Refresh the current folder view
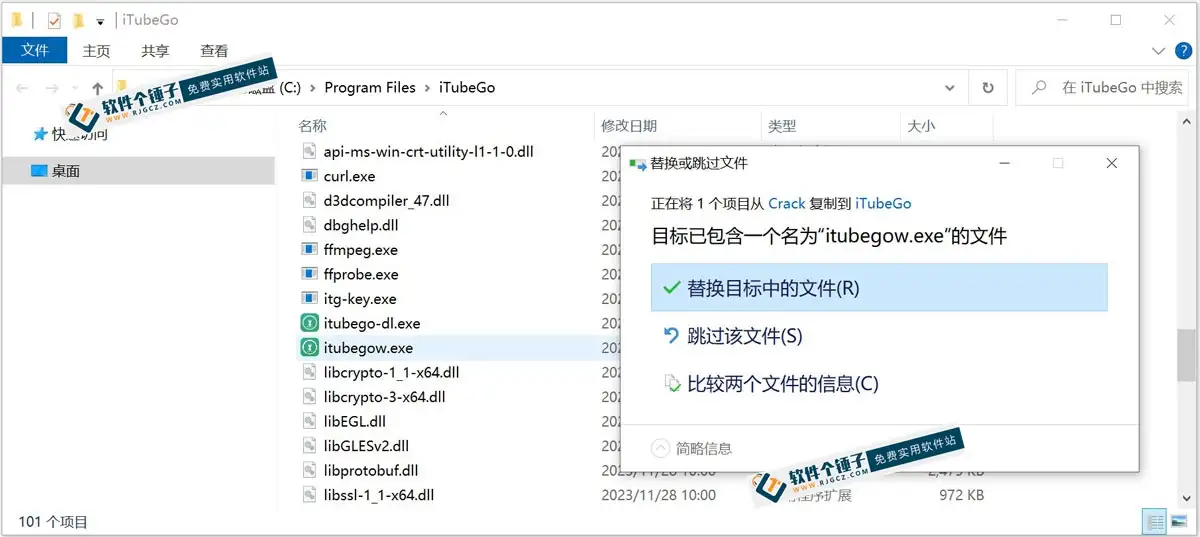 (x=988, y=88)
